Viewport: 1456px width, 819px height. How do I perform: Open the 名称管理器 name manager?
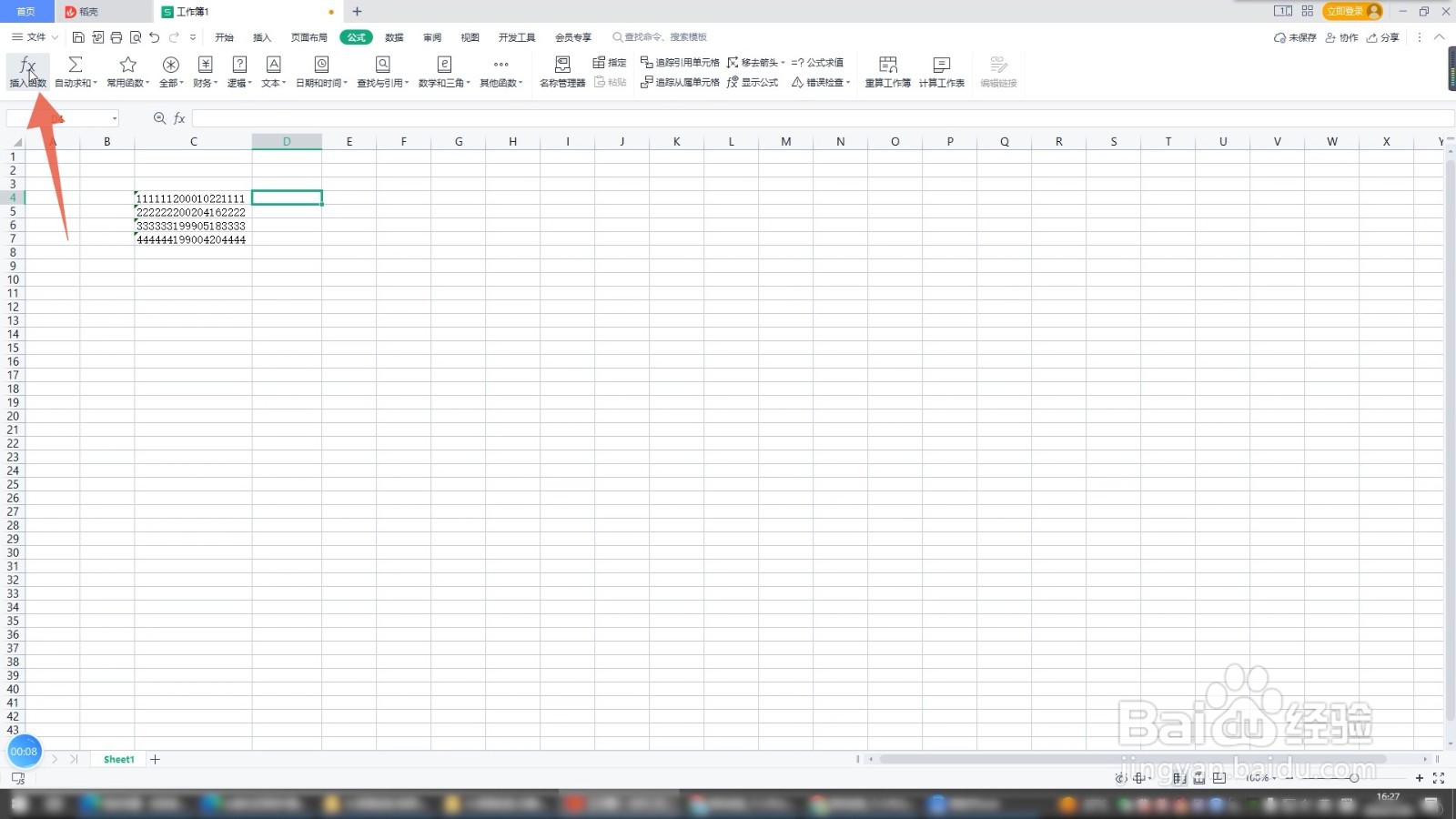562,71
